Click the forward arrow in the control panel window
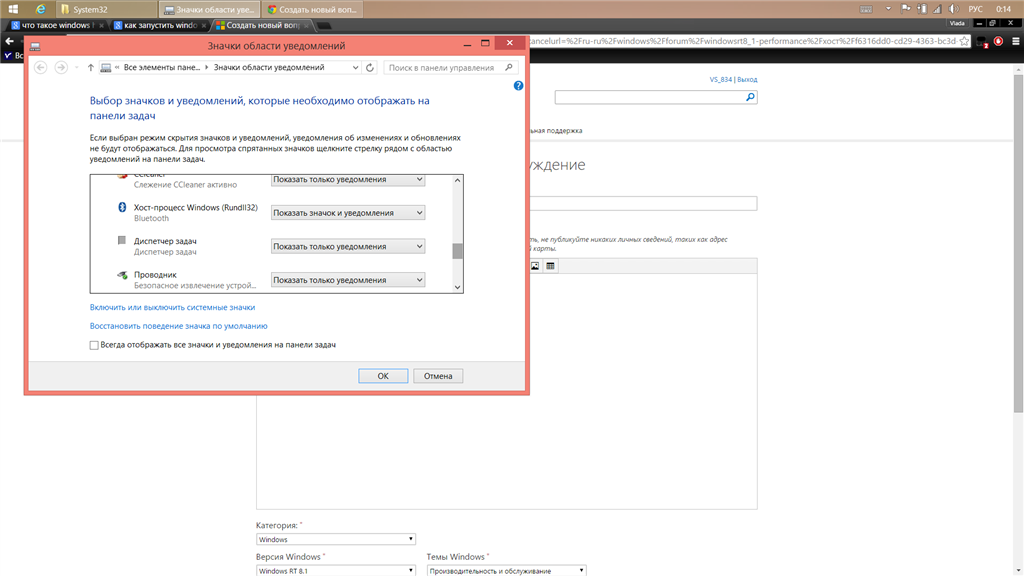The width and height of the screenshot is (1024, 576). pos(61,67)
